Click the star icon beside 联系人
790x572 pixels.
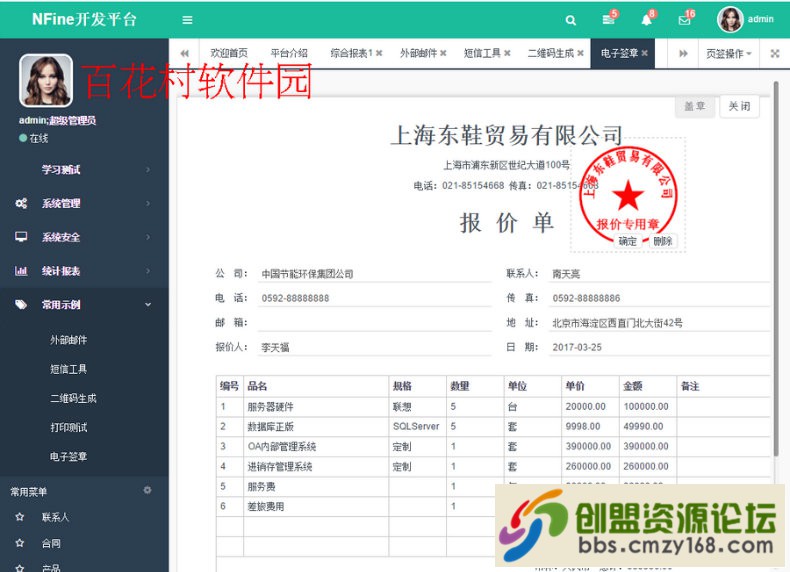pyautogui.click(x=20, y=517)
